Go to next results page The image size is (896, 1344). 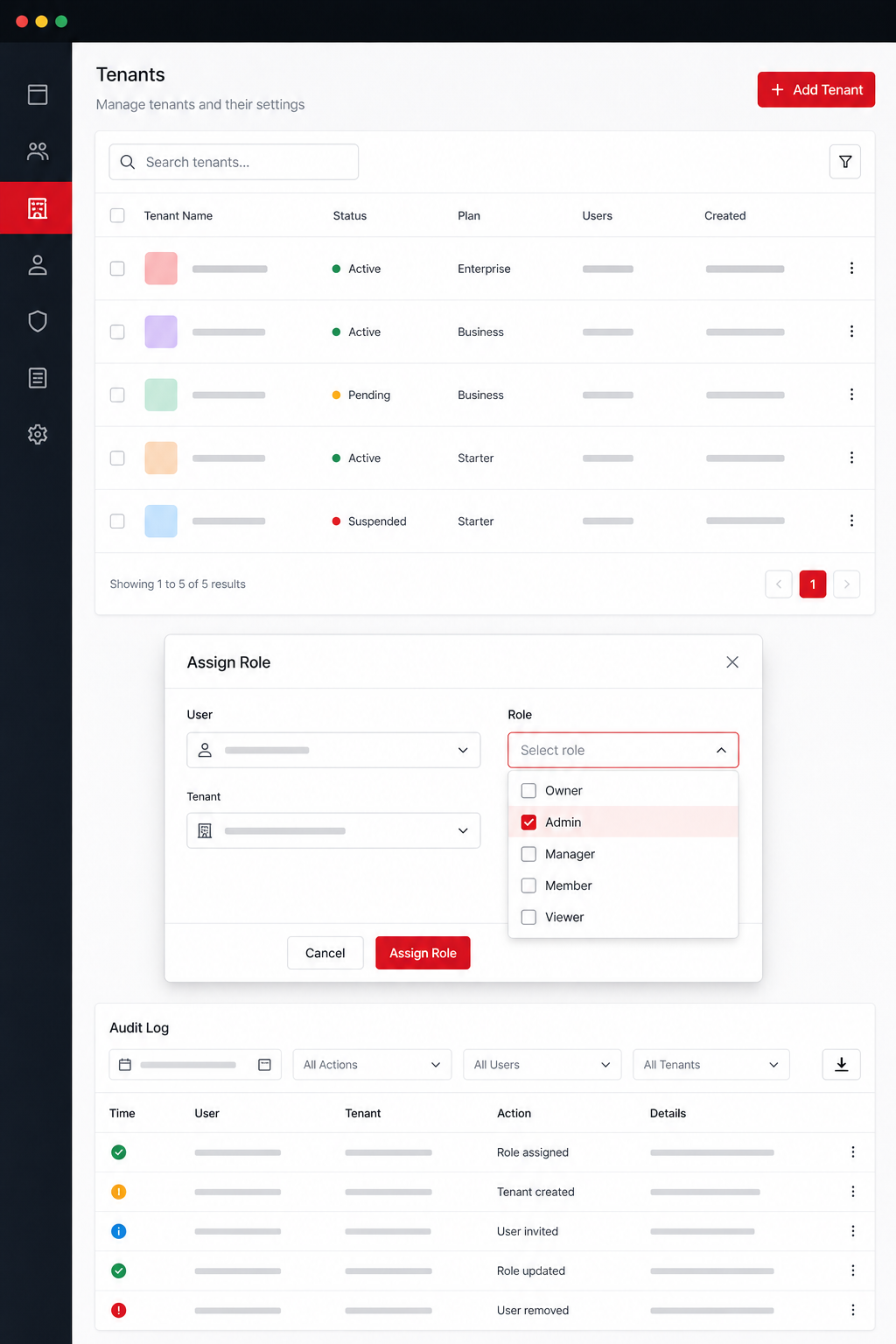click(x=846, y=584)
